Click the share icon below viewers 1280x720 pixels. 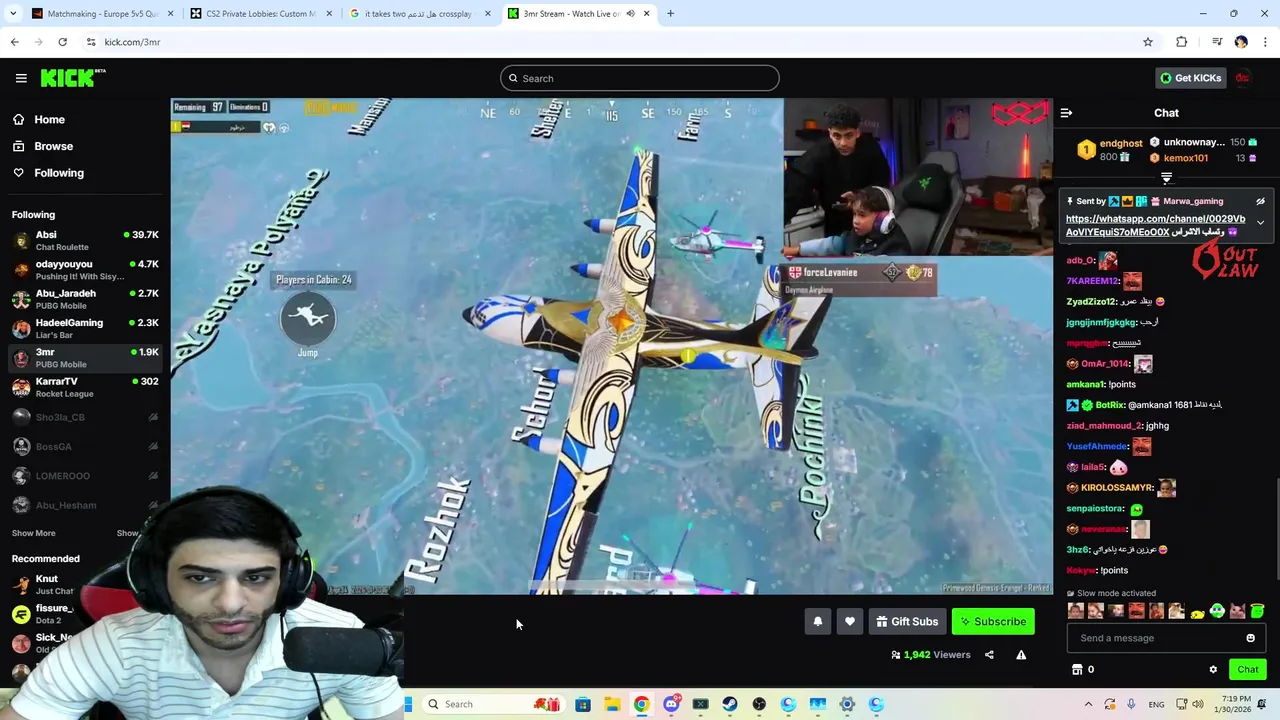tap(989, 655)
